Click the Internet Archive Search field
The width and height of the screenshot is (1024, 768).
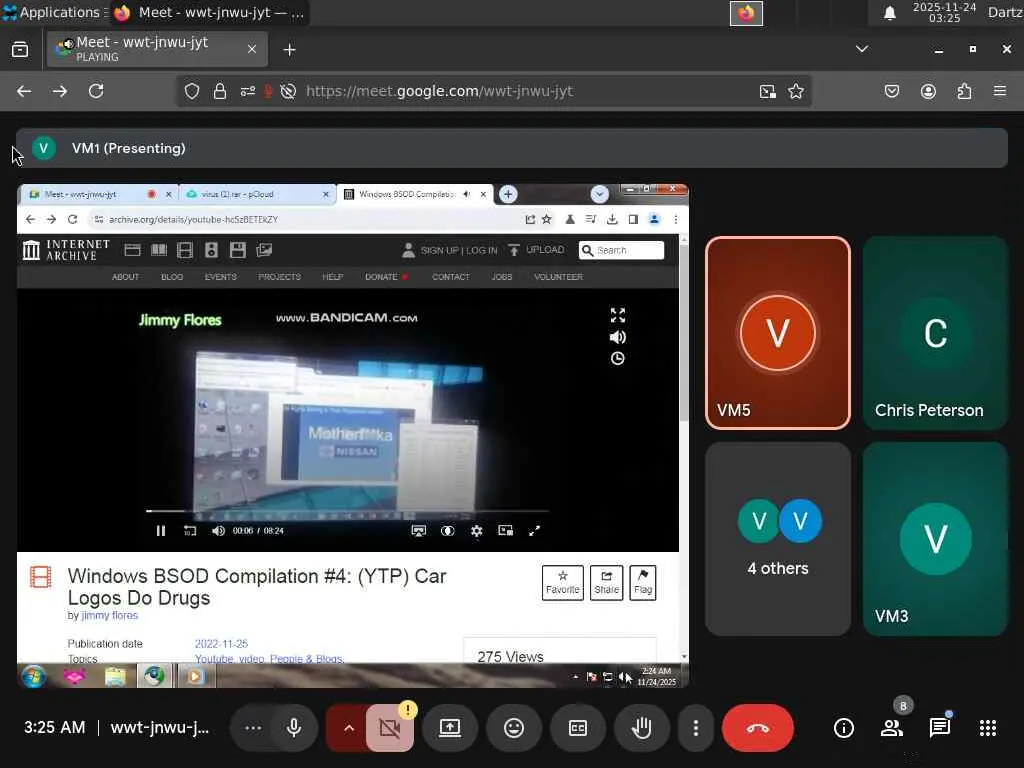[622, 250]
